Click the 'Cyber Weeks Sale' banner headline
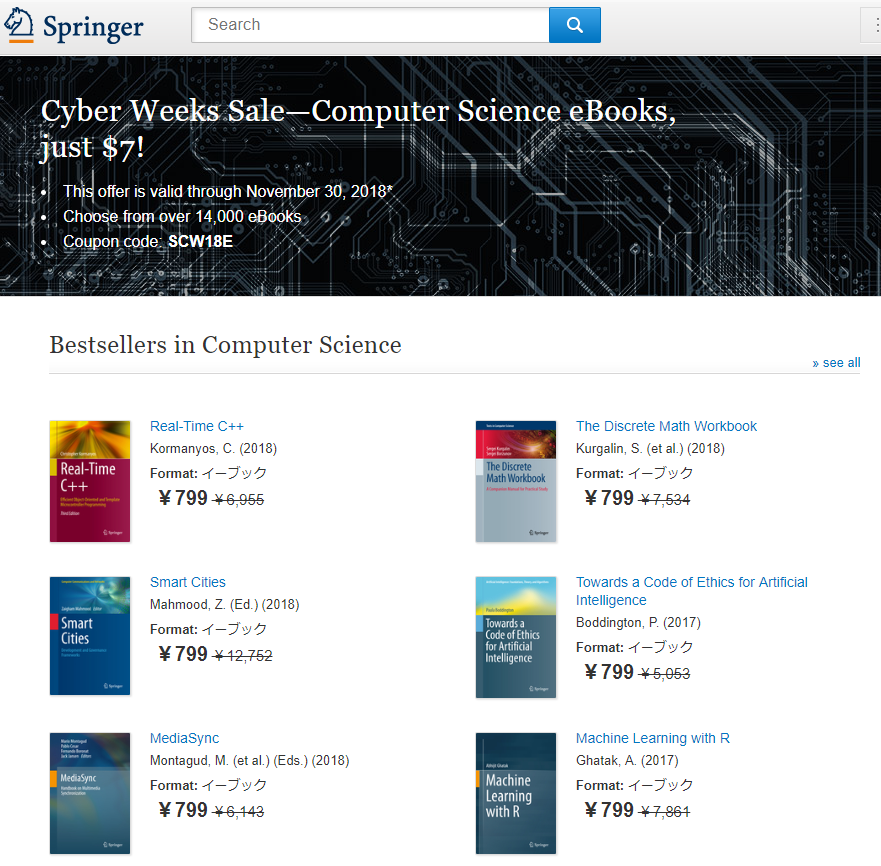This screenshot has width=881, height=866. click(x=358, y=129)
